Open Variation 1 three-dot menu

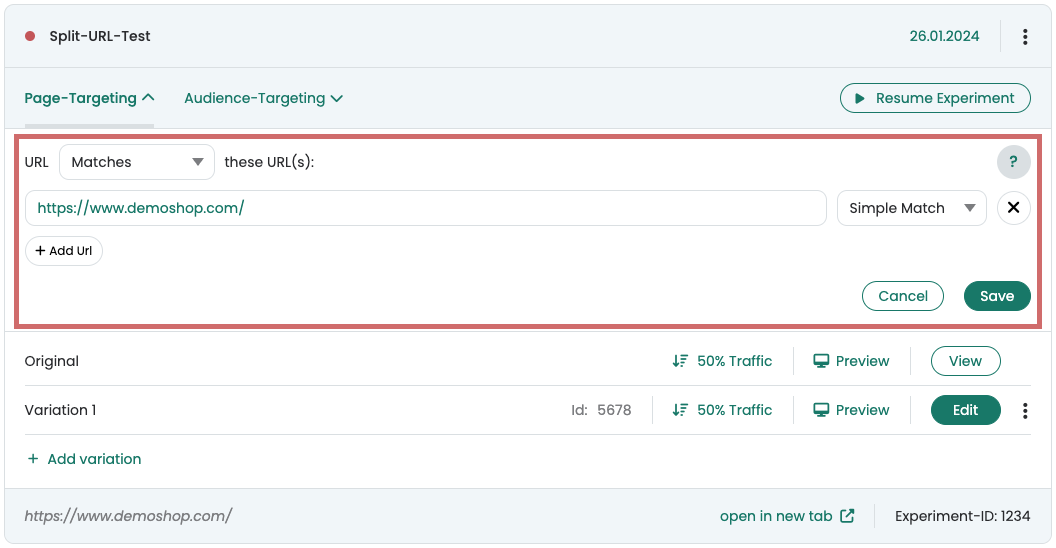coord(1025,410)
